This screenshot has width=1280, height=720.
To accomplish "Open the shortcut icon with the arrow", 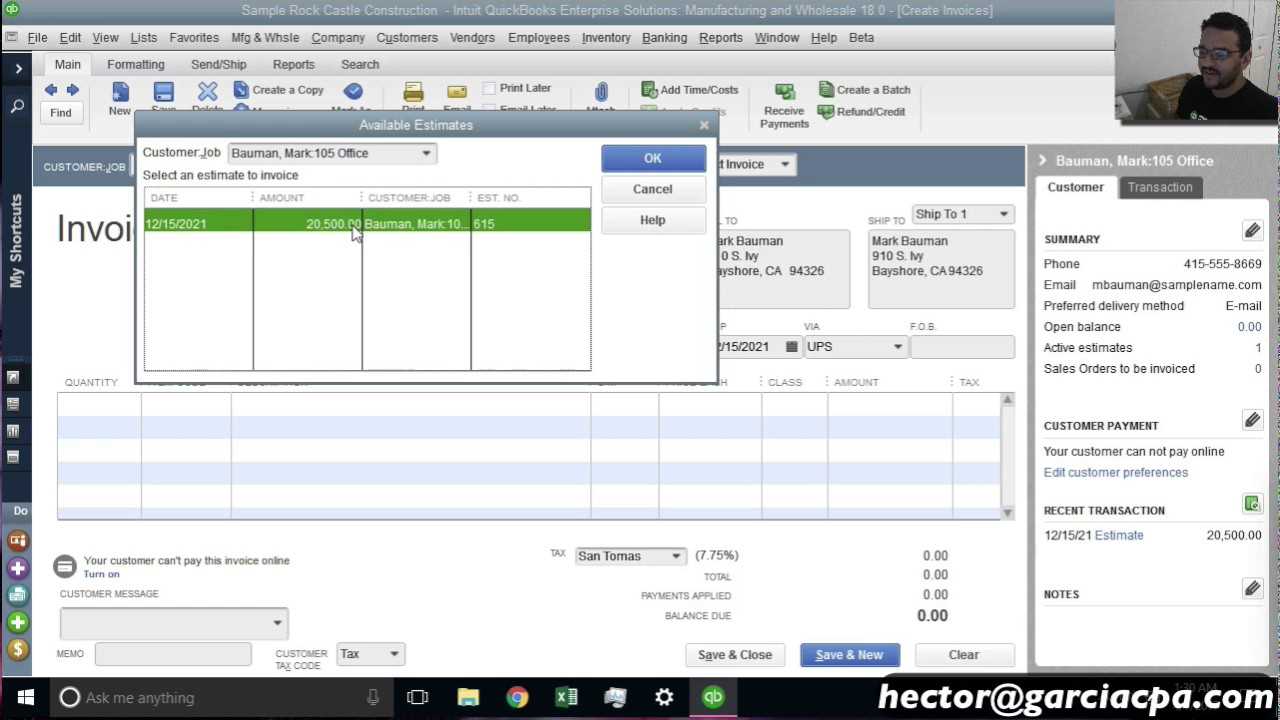I will click(13, 378).
